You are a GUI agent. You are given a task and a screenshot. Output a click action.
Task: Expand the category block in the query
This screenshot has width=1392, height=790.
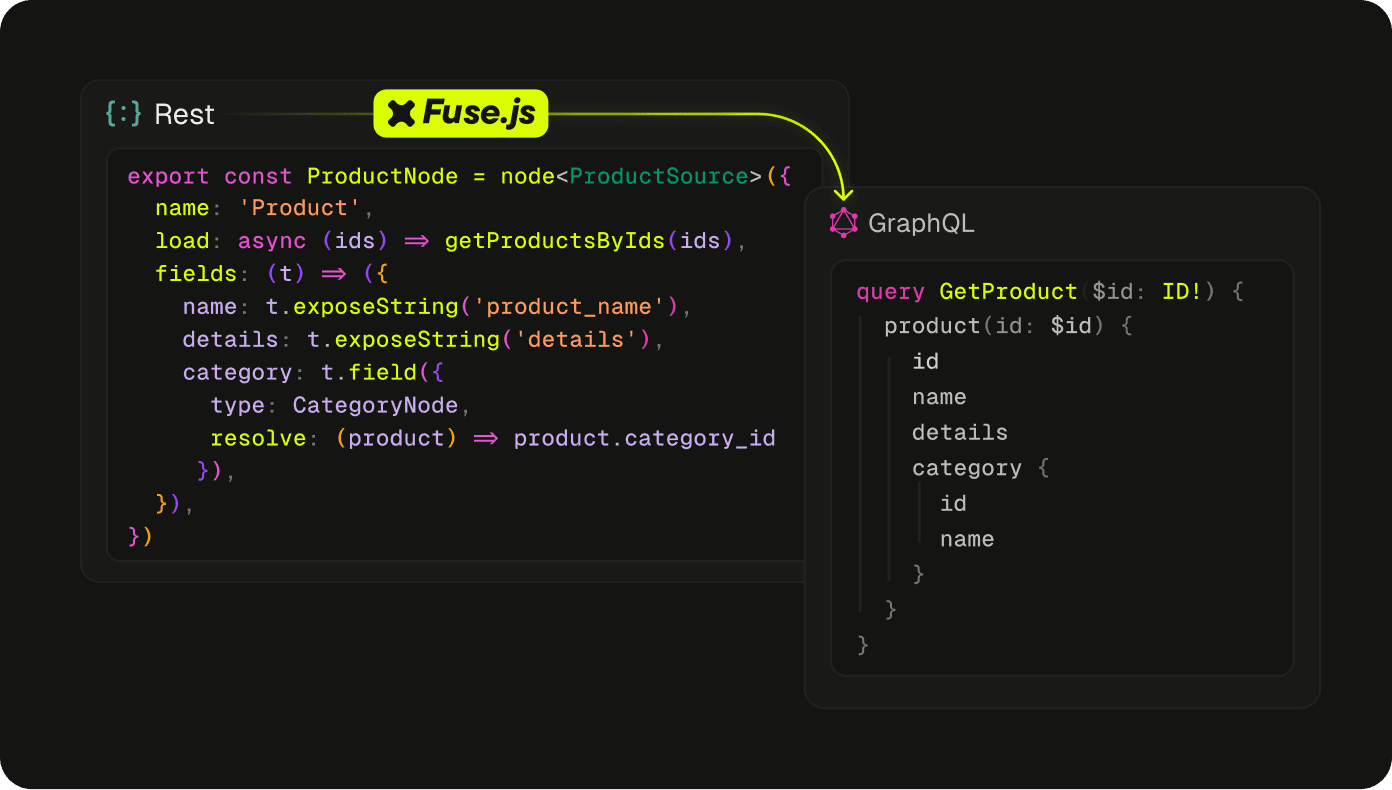(966, 467)
